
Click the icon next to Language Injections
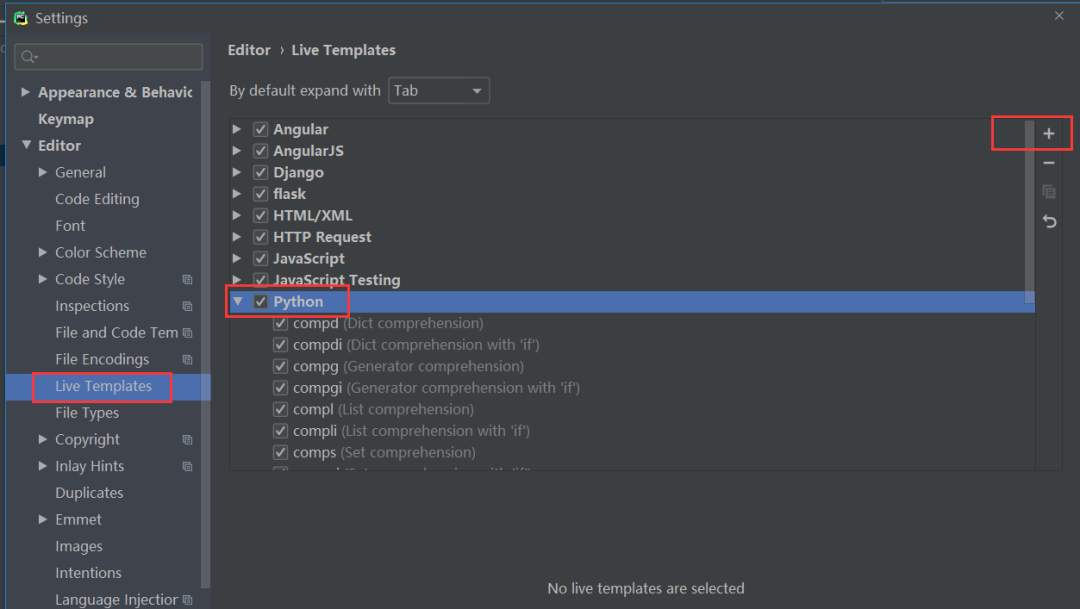186,599
